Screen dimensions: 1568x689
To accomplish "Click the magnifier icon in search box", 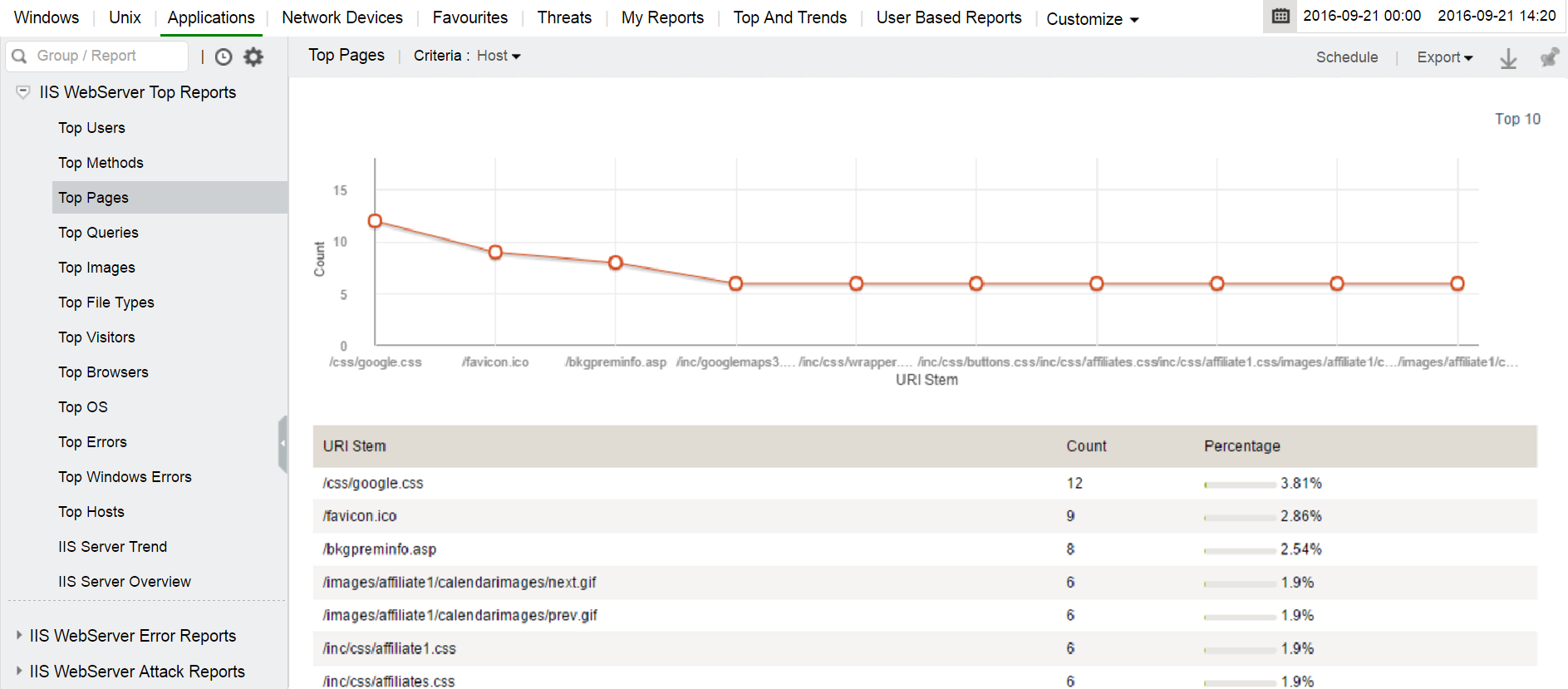I will pos(20,56).
